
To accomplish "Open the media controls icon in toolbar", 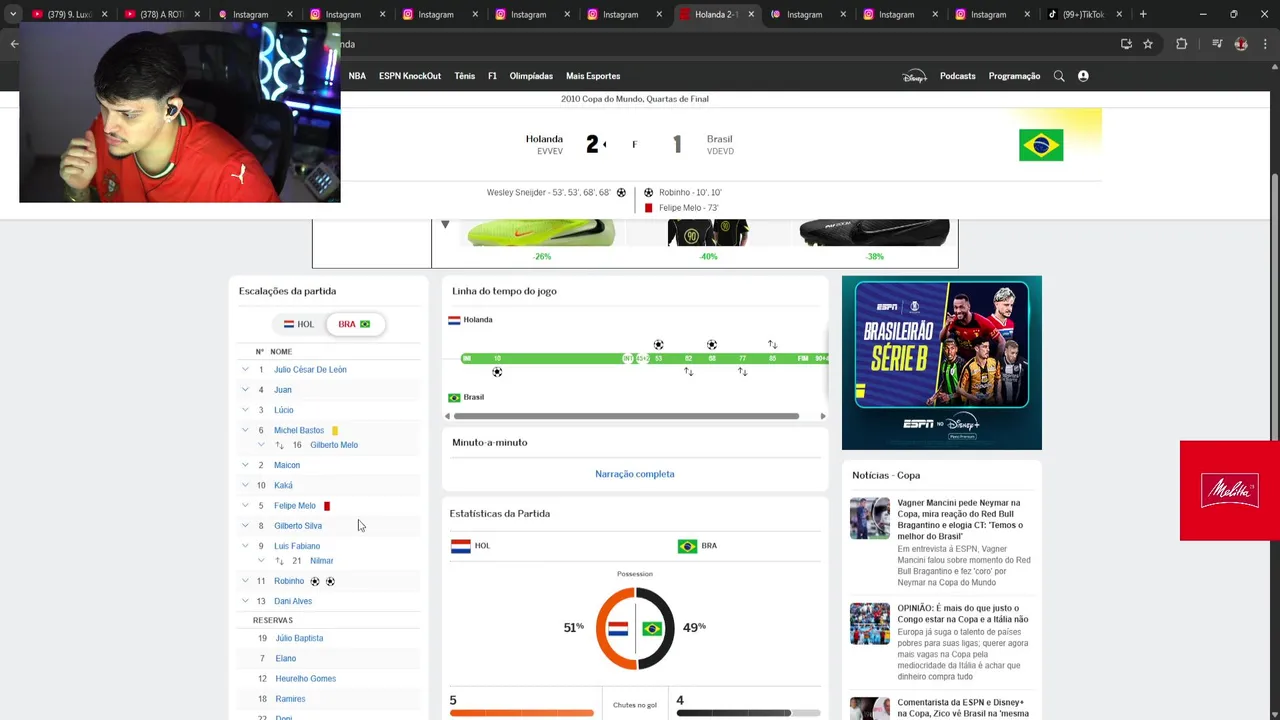I will [x=1216, y=44].
